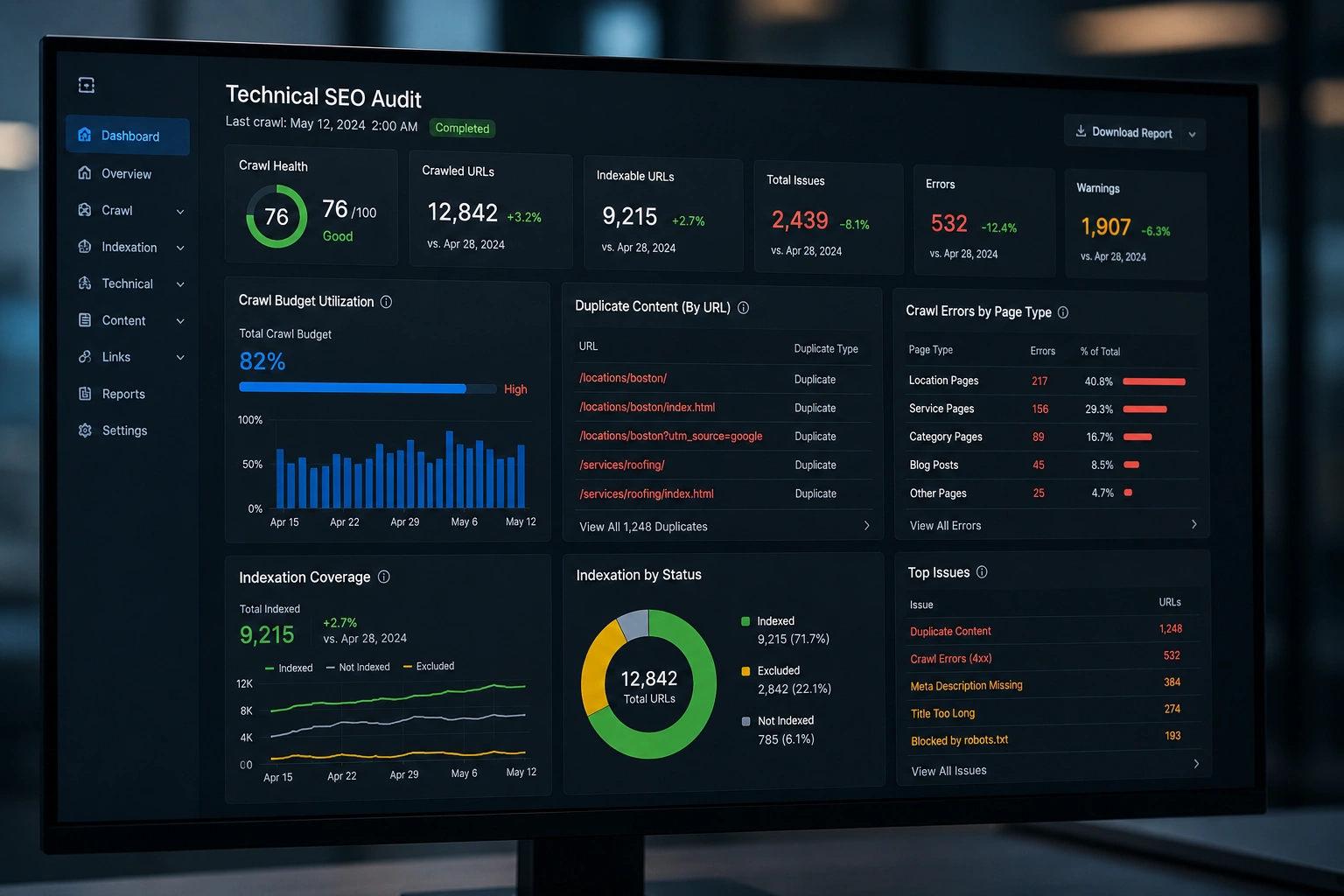Image resolution: width=1344 pixels, height=896 pixels.
Task: Open the Dashboard menu item
Action: (128, 136)
